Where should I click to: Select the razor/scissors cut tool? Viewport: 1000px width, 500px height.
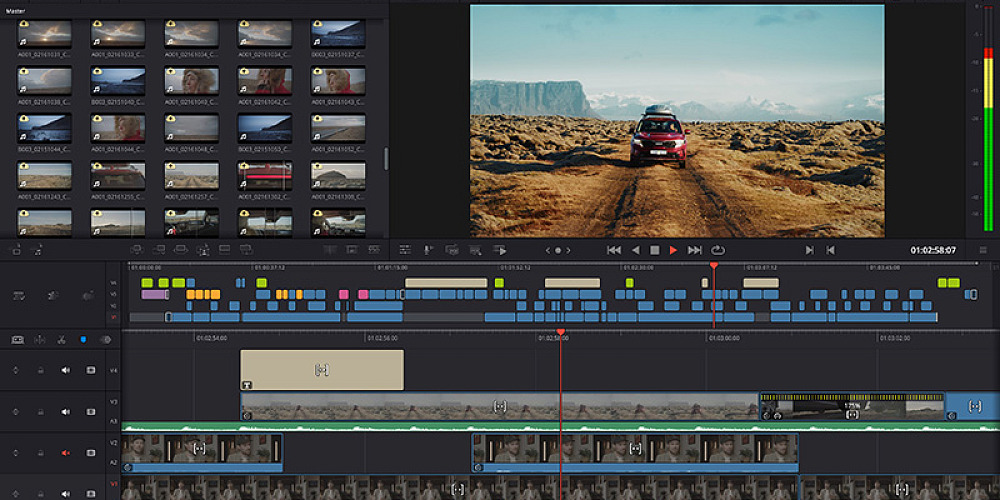point(62,339)
